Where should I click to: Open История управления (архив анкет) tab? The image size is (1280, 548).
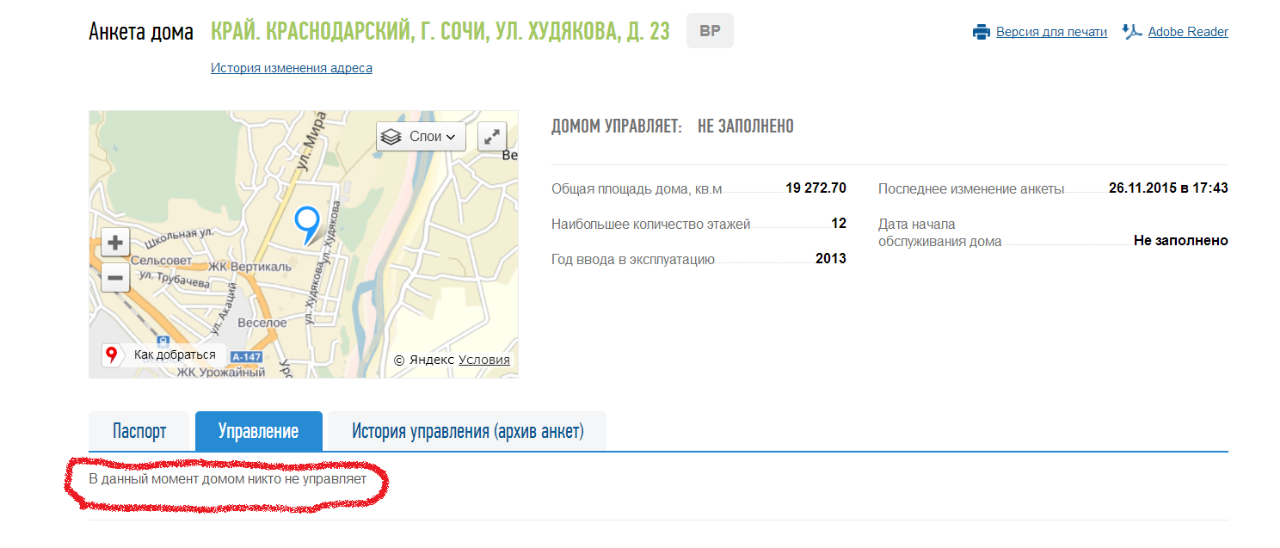pos(467,431)
